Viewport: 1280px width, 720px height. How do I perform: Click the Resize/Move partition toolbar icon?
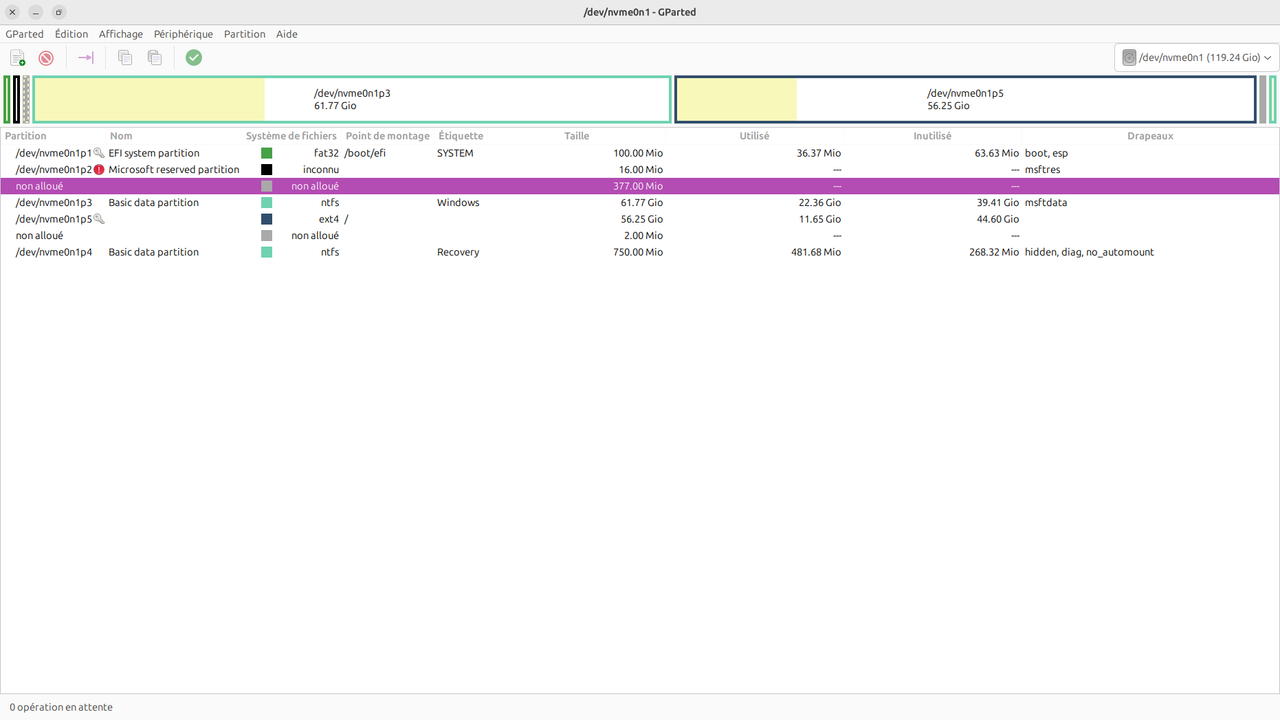tap(86, 58)
